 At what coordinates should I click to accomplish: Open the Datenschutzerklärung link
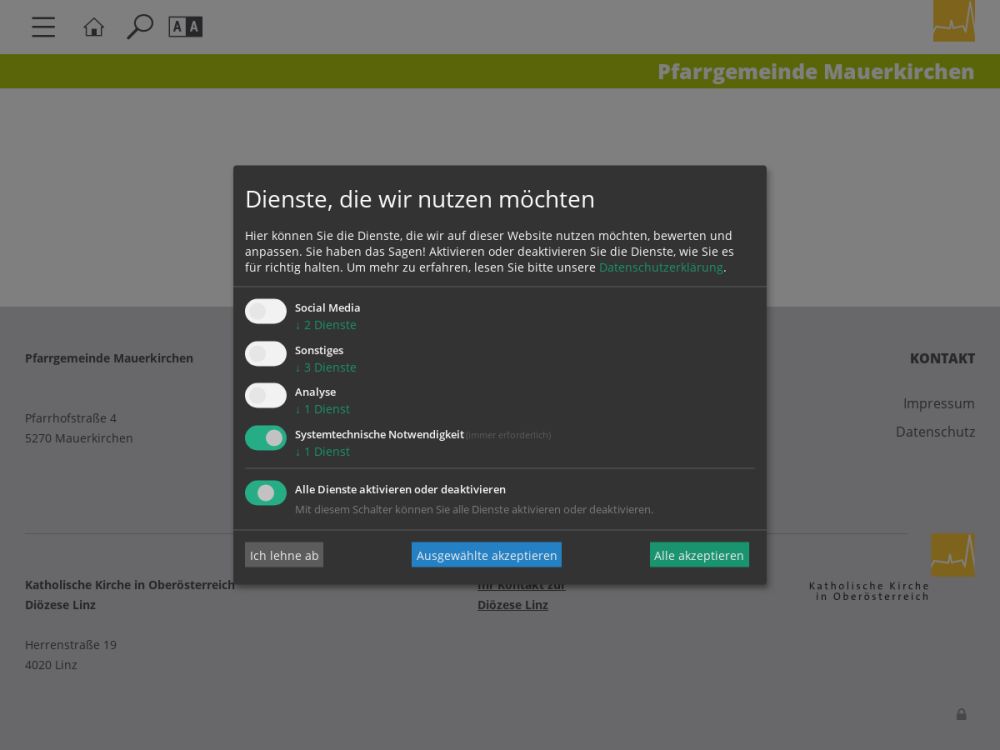660,268
